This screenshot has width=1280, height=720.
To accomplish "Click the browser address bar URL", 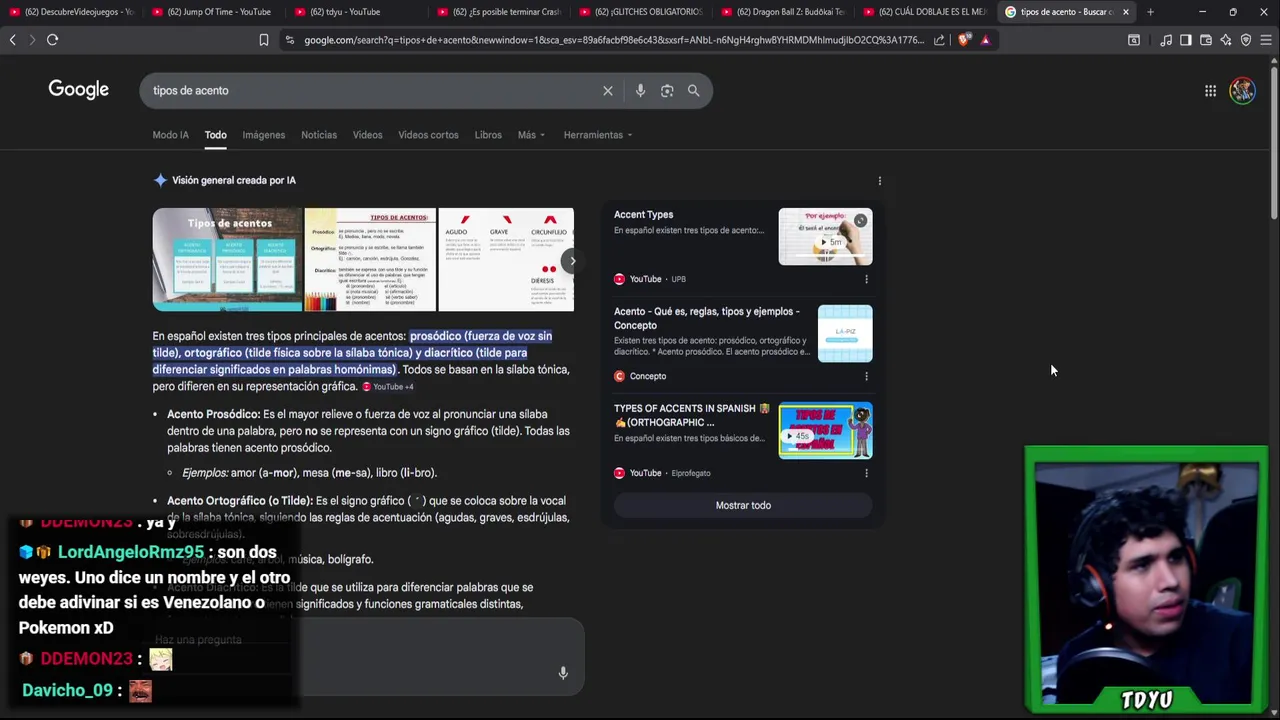I will (614, 40).
